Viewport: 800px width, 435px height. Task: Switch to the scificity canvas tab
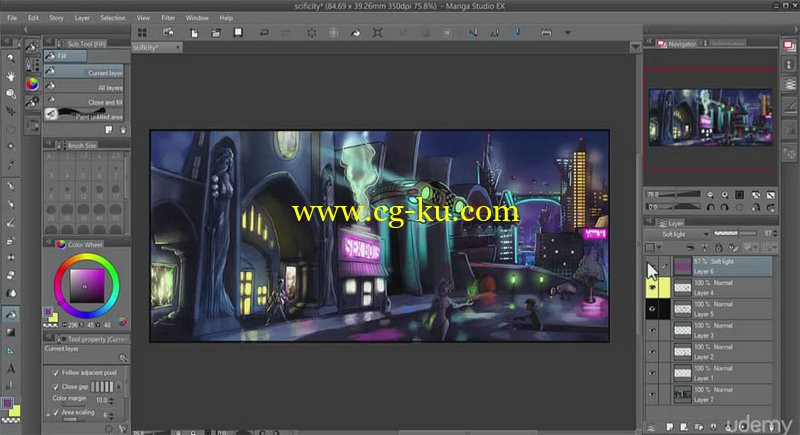156,47
